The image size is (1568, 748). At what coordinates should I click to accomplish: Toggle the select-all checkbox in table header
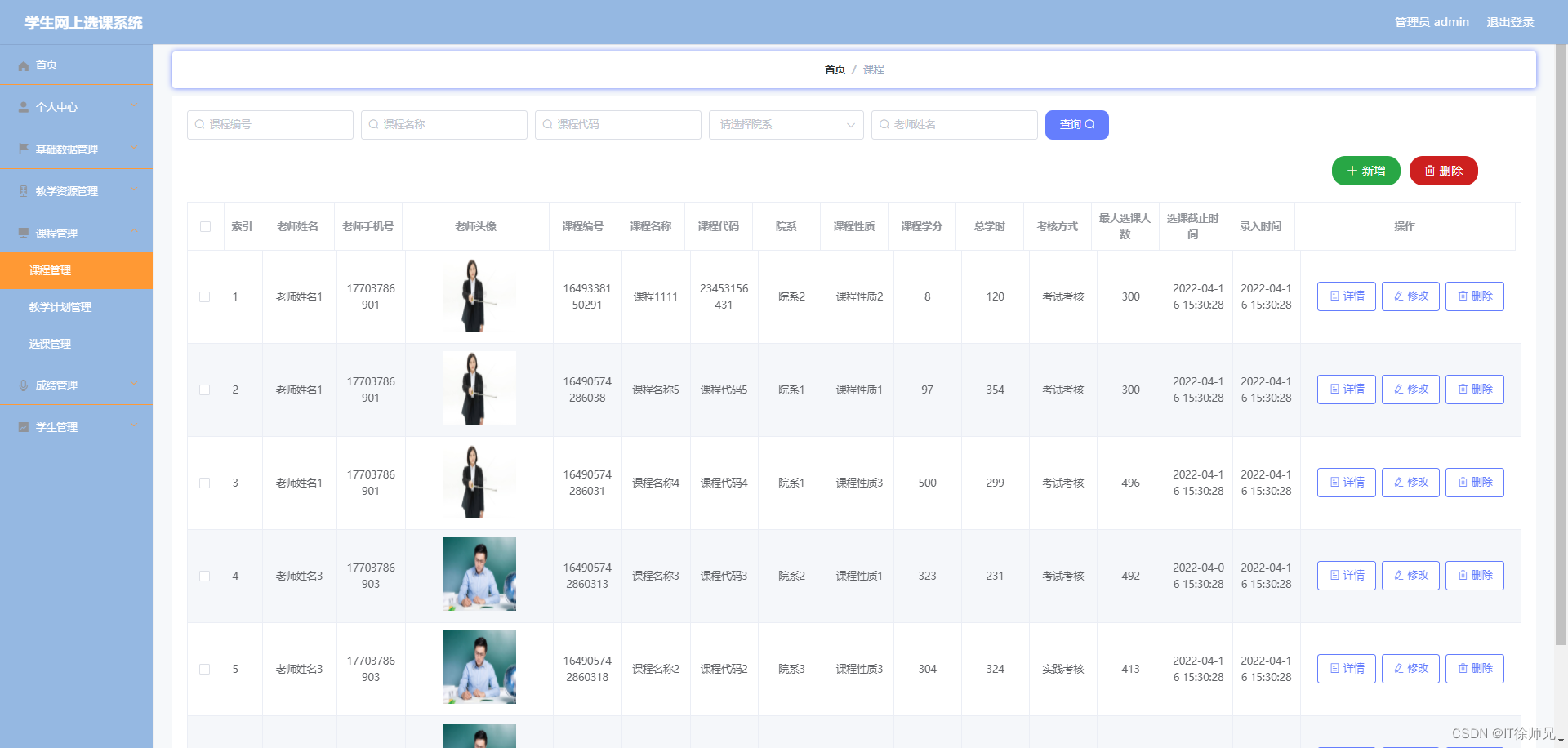click(x=205, y=226)
